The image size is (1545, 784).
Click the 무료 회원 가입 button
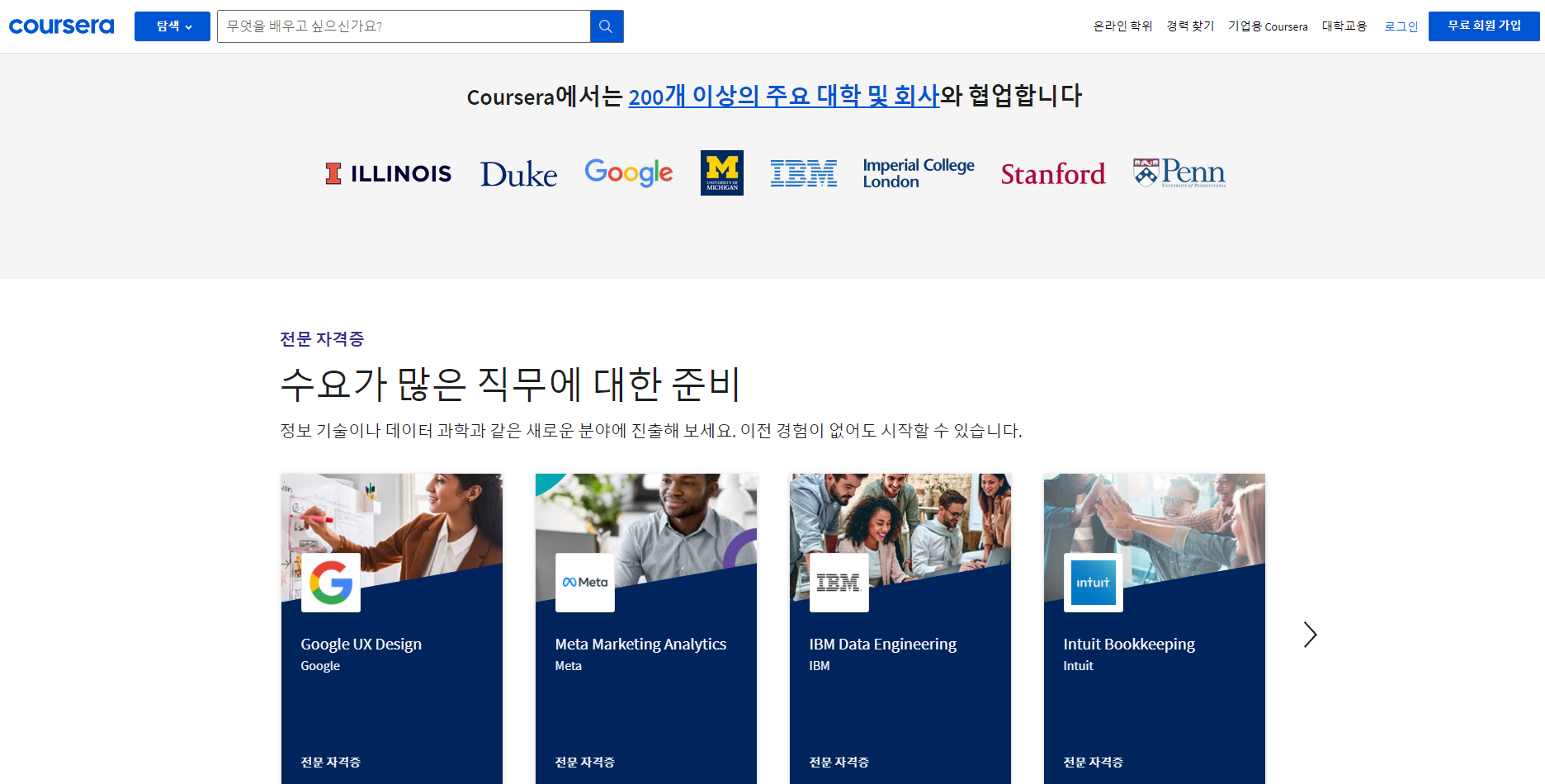click(x=1484, y=26)
